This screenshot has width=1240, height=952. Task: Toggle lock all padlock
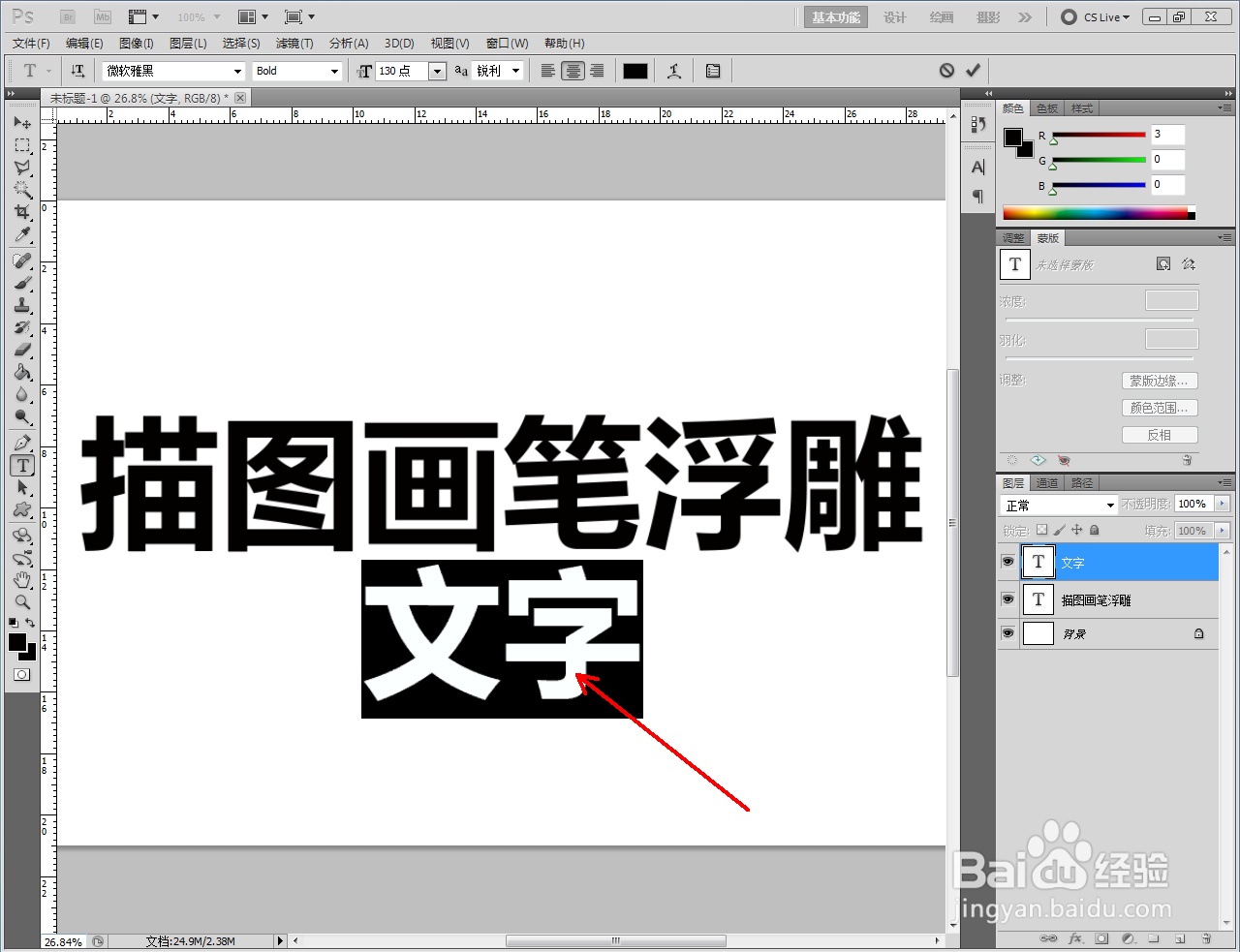tap(1094, 530)
